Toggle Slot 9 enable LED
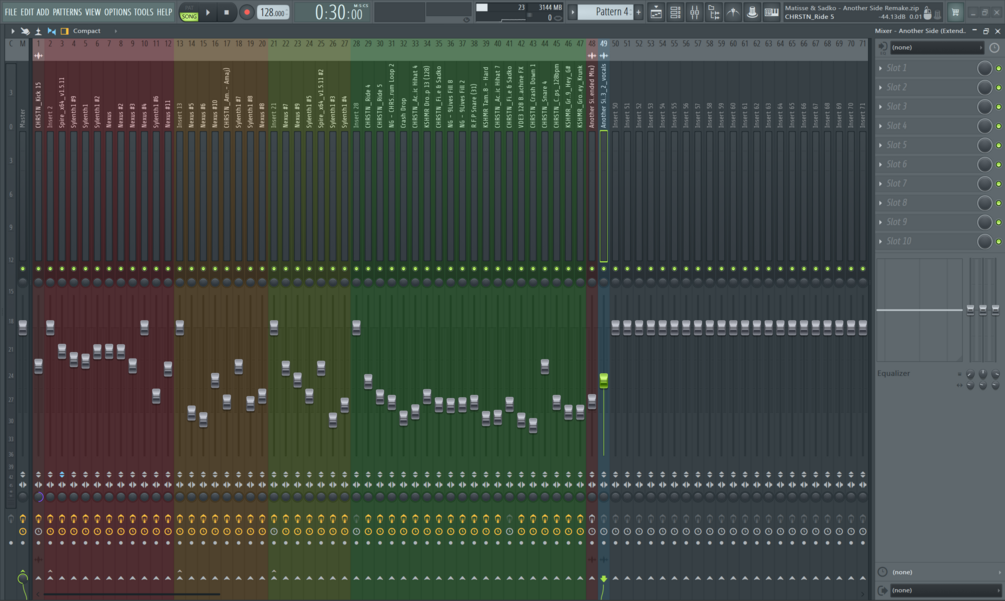1005x601 pixels. (998, 222)
